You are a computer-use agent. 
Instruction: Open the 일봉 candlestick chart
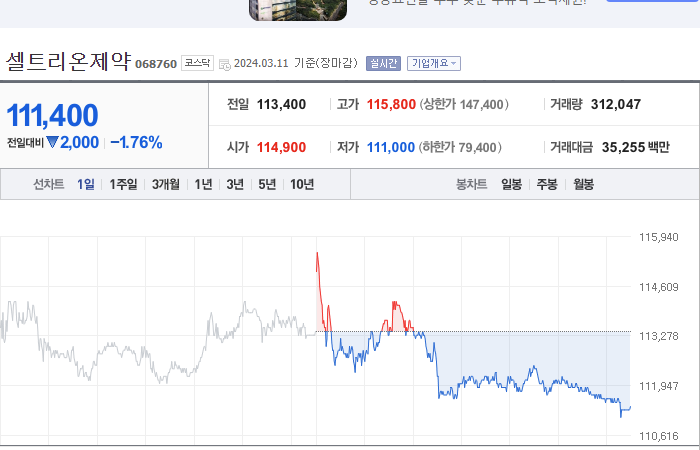point(512,184)
